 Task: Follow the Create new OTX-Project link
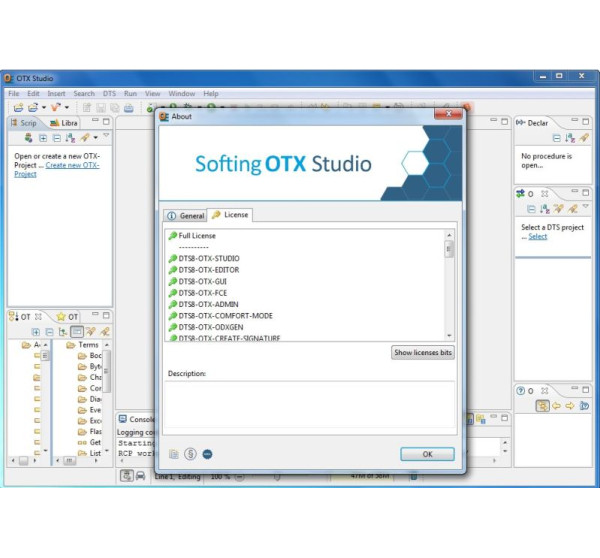click(71, 165)
